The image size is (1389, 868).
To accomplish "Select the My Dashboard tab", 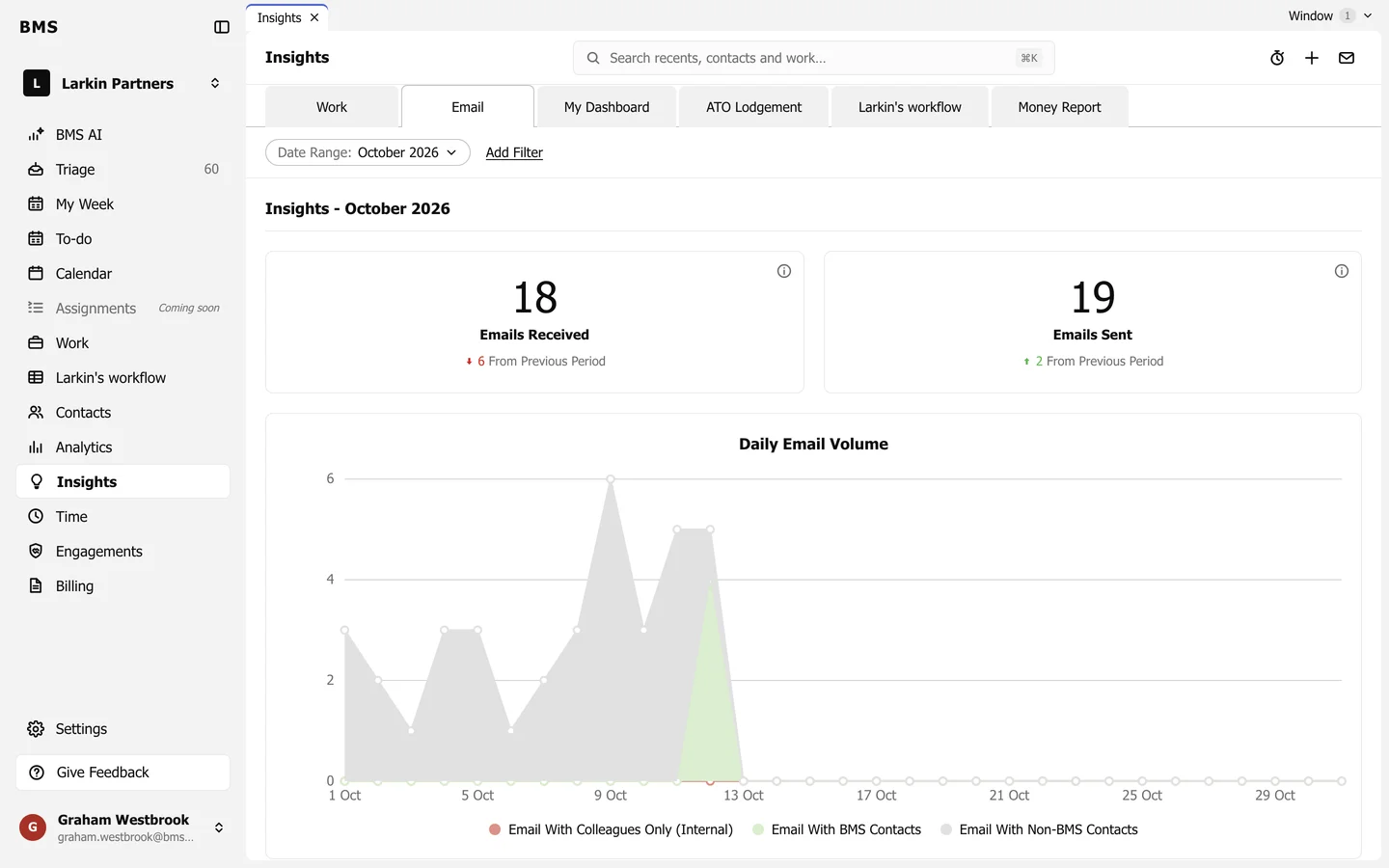I will pos(607,107).
